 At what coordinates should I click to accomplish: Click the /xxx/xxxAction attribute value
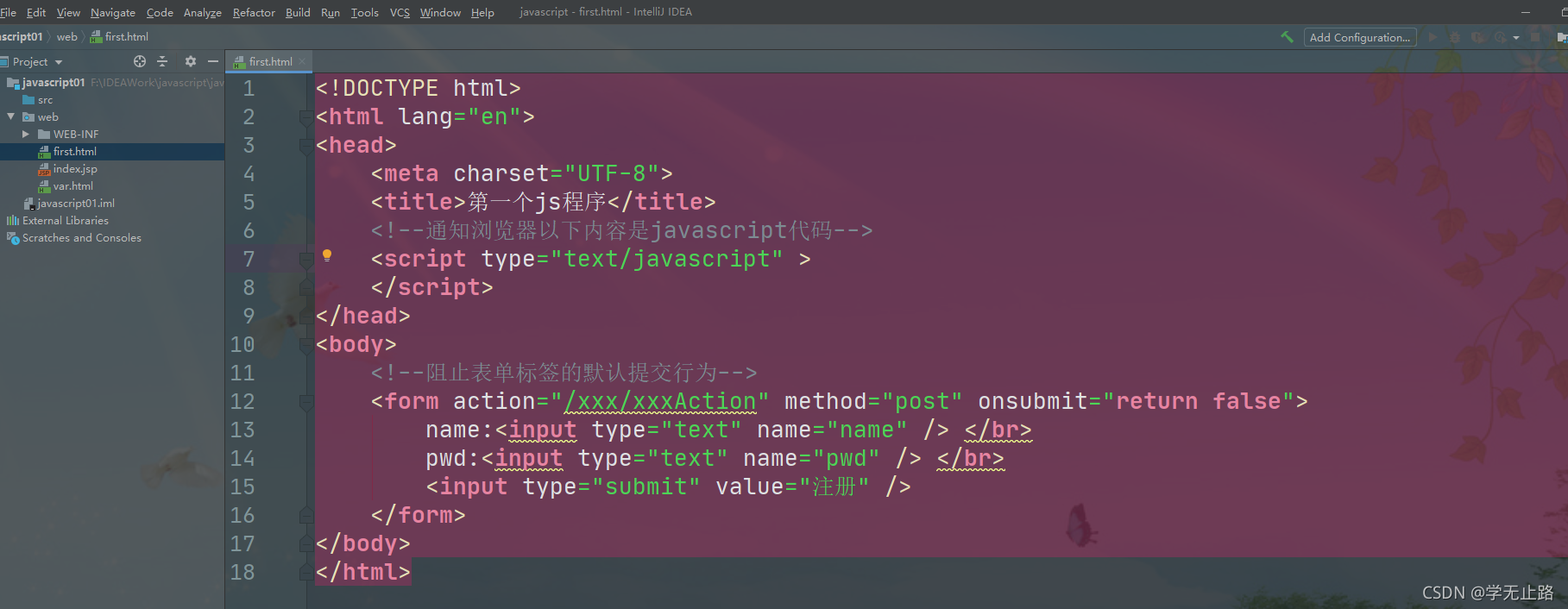[x=659, y=401]
